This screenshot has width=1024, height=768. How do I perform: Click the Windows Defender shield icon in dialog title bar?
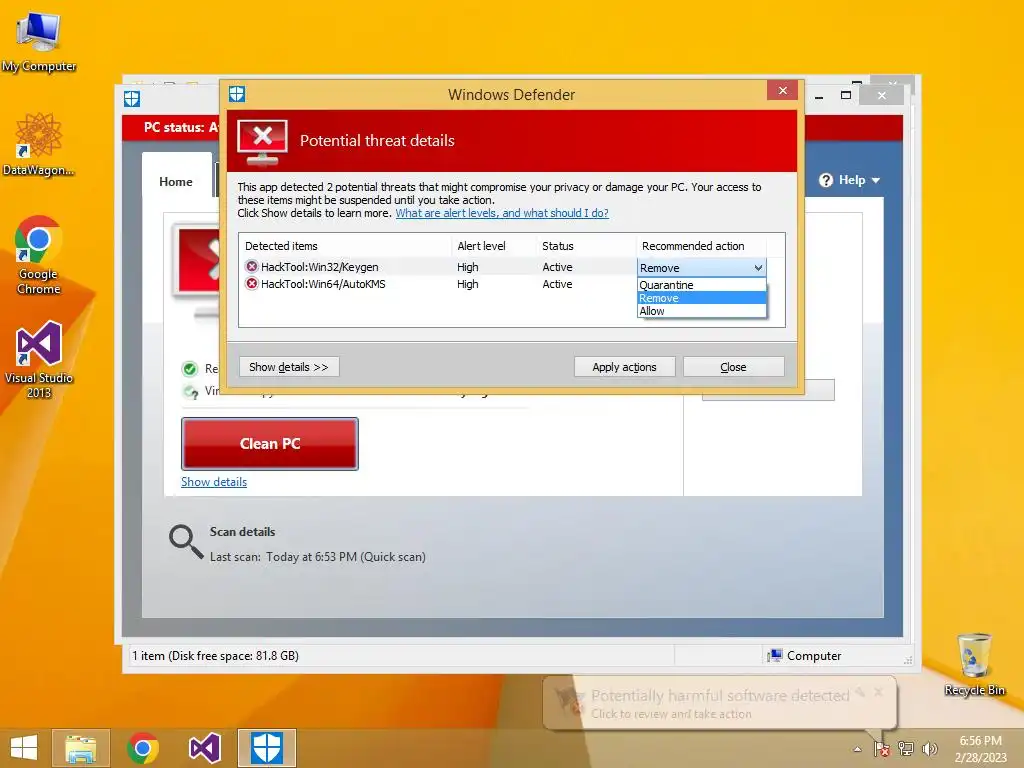(237, 94)
